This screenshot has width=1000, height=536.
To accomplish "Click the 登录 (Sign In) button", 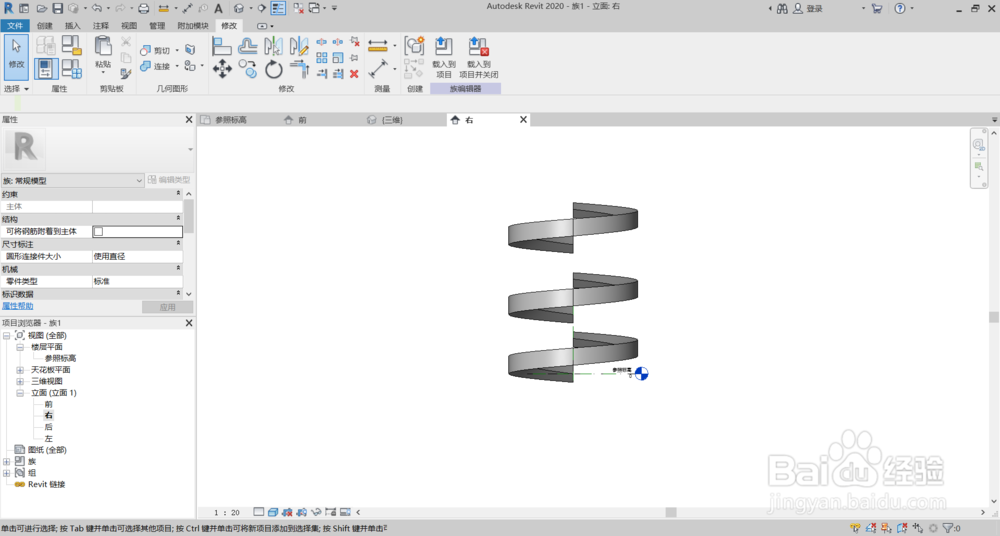I will click(808, 9).
